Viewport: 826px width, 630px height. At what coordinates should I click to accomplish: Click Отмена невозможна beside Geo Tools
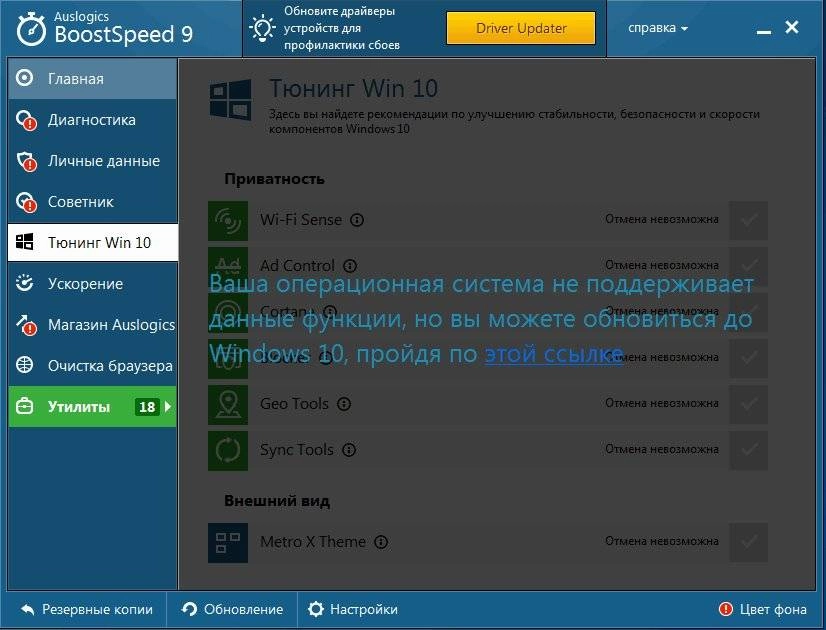pos(662,403)
